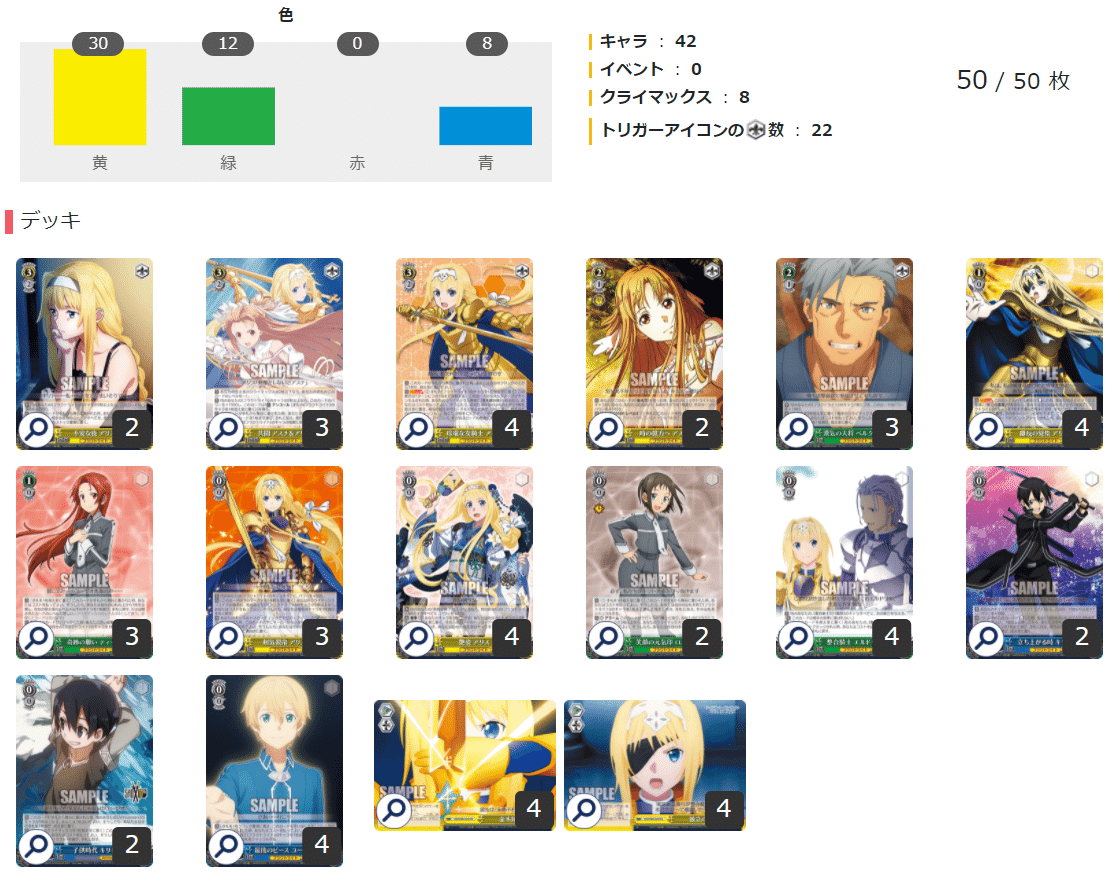Click magnifier on kimono Alice card
Image resolution: width=1112 pixels, height=875 pixels.
pyautogui.click(x=416, y=638)
